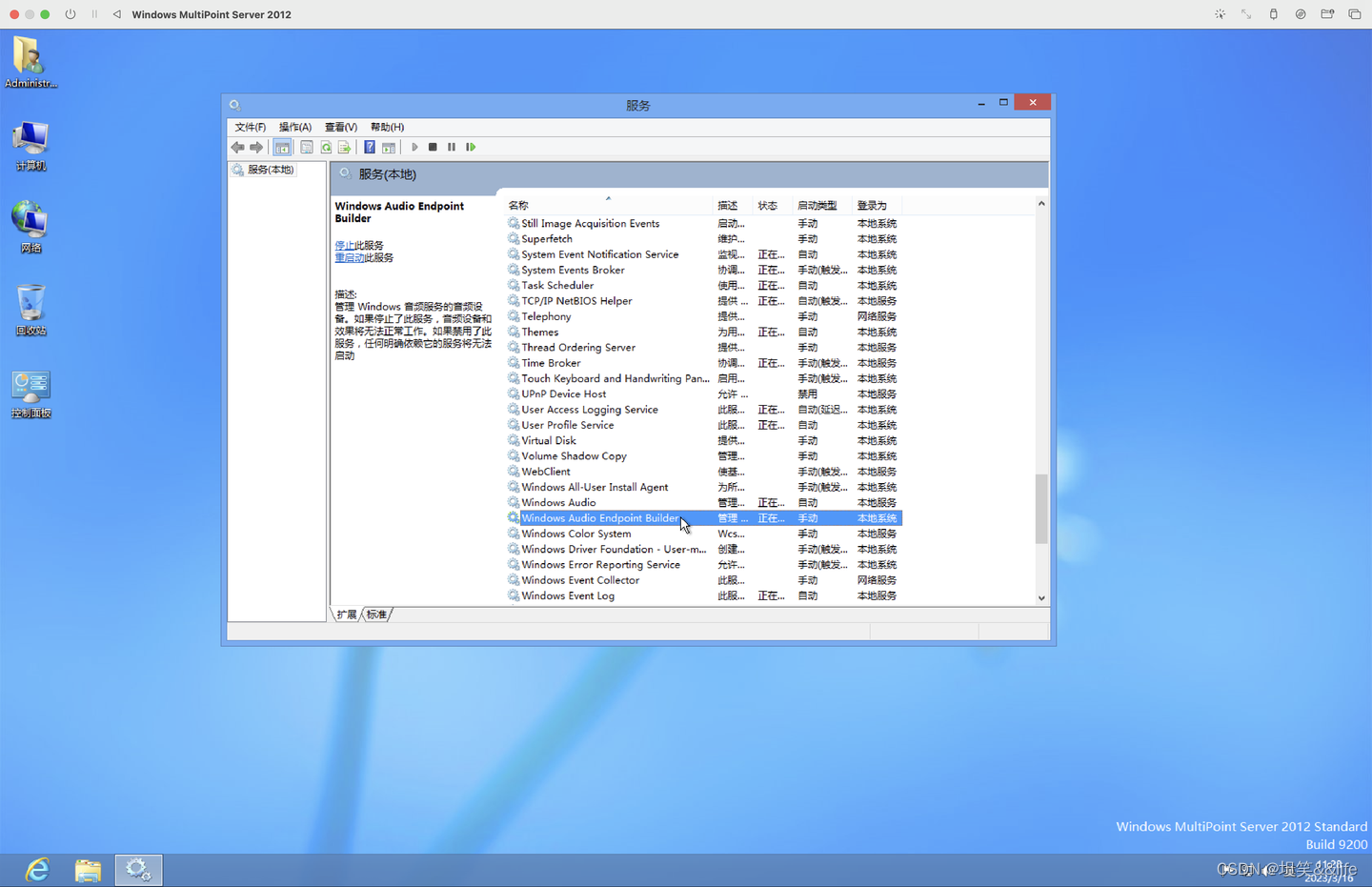Select the 回收站 recycle bin icon
The image size is (1372, 887).
[x=30, y=310]
